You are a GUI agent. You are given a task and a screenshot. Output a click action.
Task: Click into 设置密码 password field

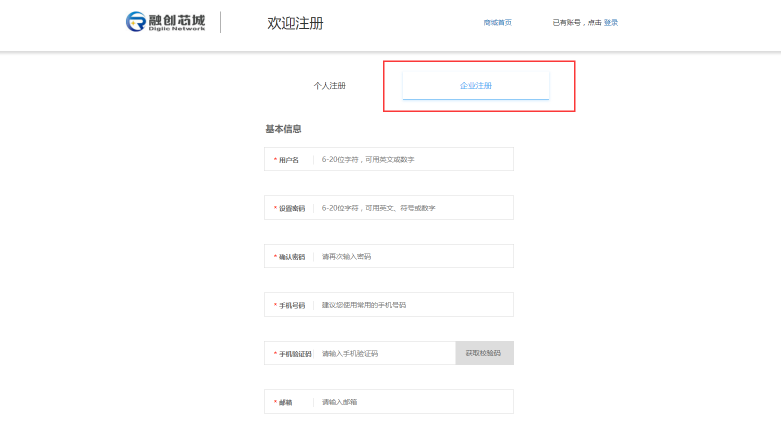[414, 208]
